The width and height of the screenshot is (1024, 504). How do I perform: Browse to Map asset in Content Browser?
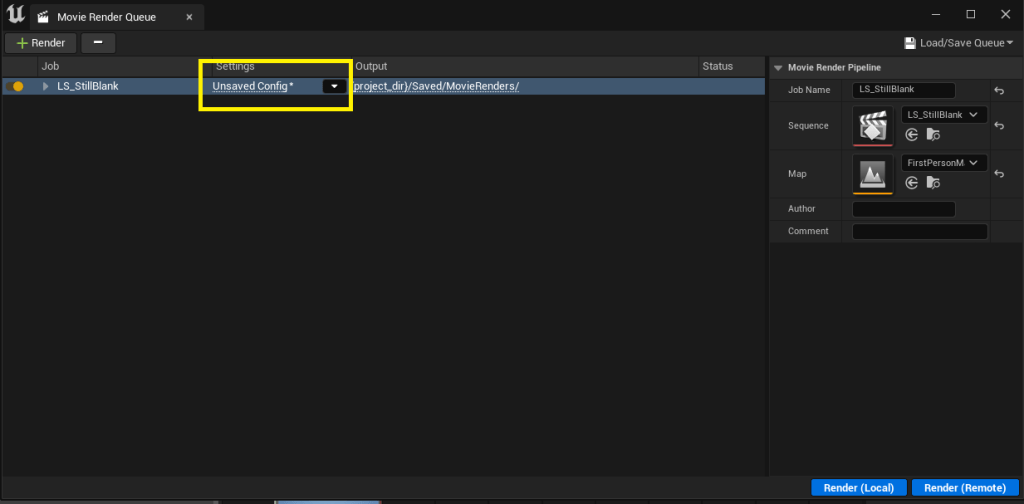pos(933,182)
